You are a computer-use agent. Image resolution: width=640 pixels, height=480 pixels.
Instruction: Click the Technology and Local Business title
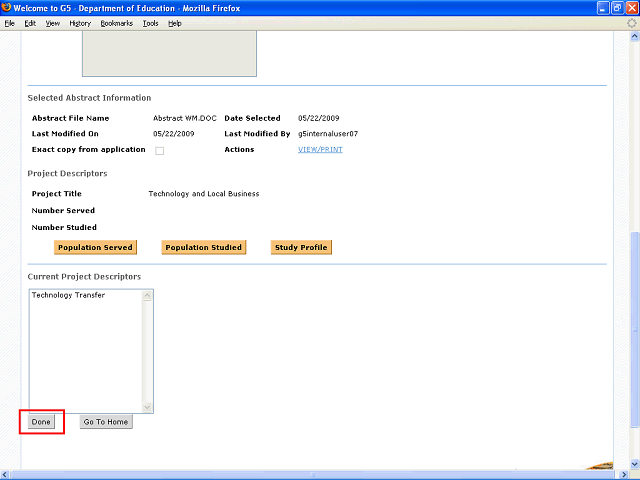point(204,194)
